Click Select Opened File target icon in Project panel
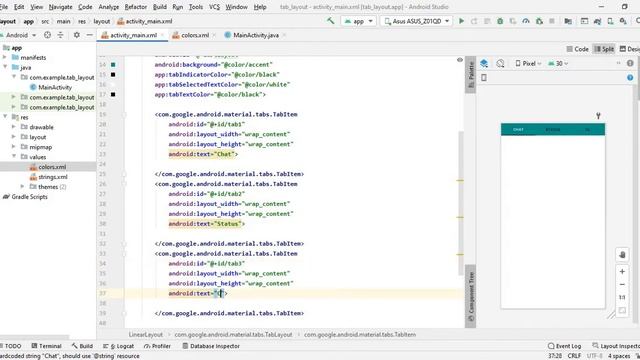Screen dimensions: 640x360 (x=47, y=35)
